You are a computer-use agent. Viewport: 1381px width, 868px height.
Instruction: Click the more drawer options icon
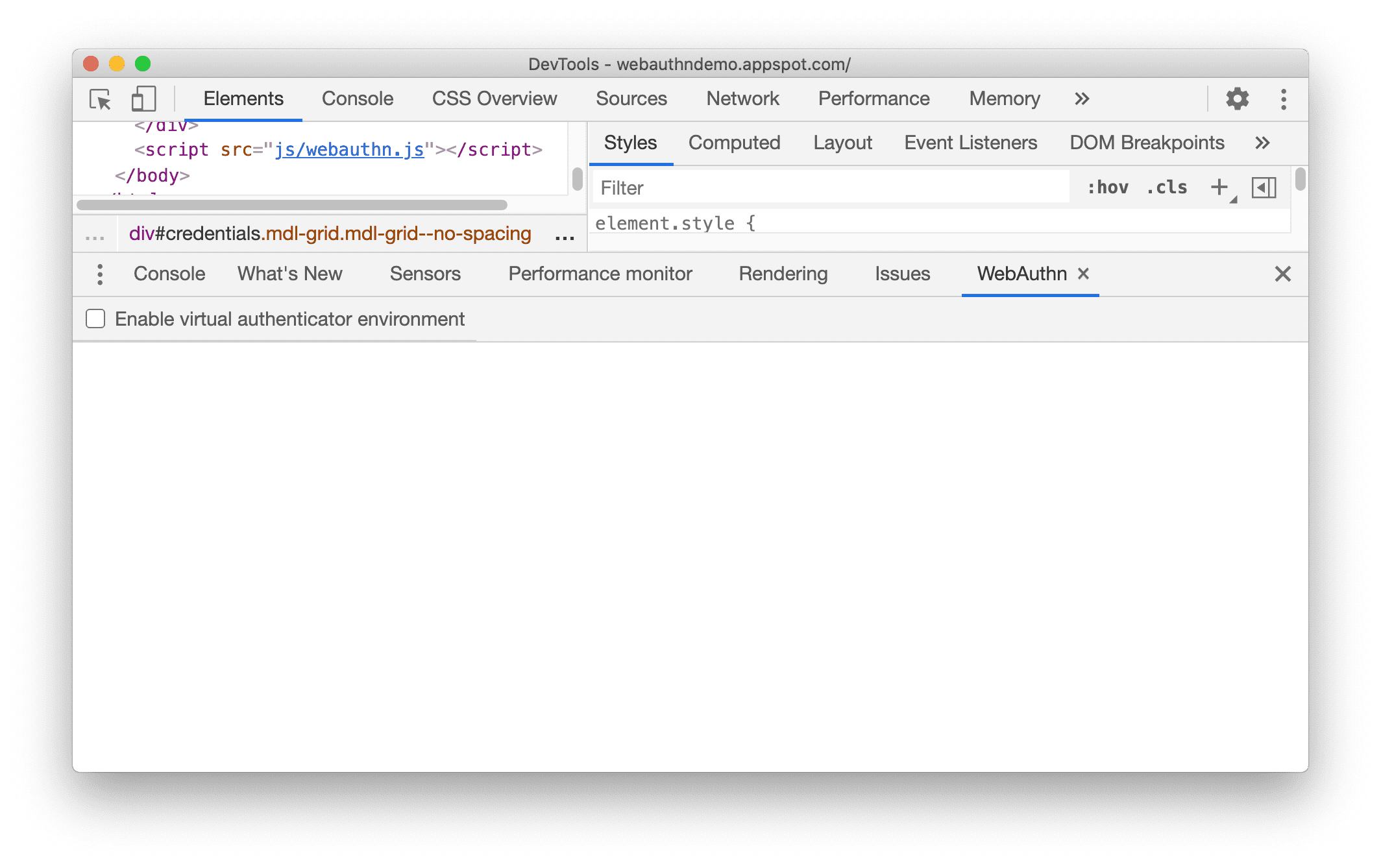[99, 274]
